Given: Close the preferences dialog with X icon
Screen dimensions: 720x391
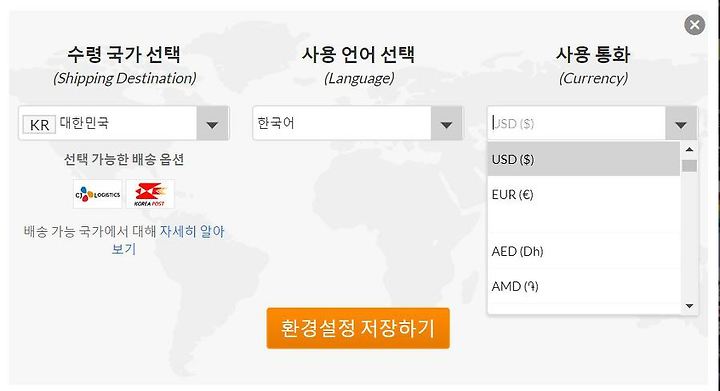Looking at the screenshot, I should click(694, 25).
